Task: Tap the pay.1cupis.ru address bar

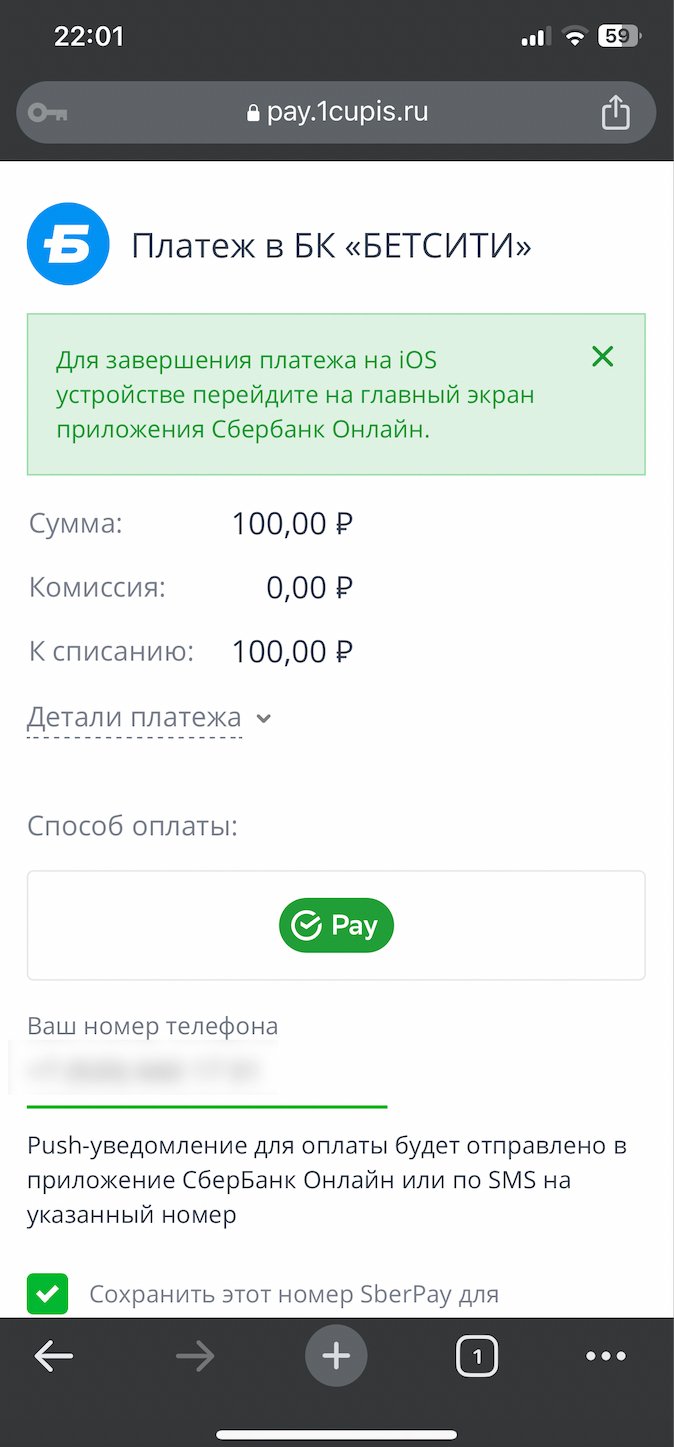Action: (x=346, y=112)
